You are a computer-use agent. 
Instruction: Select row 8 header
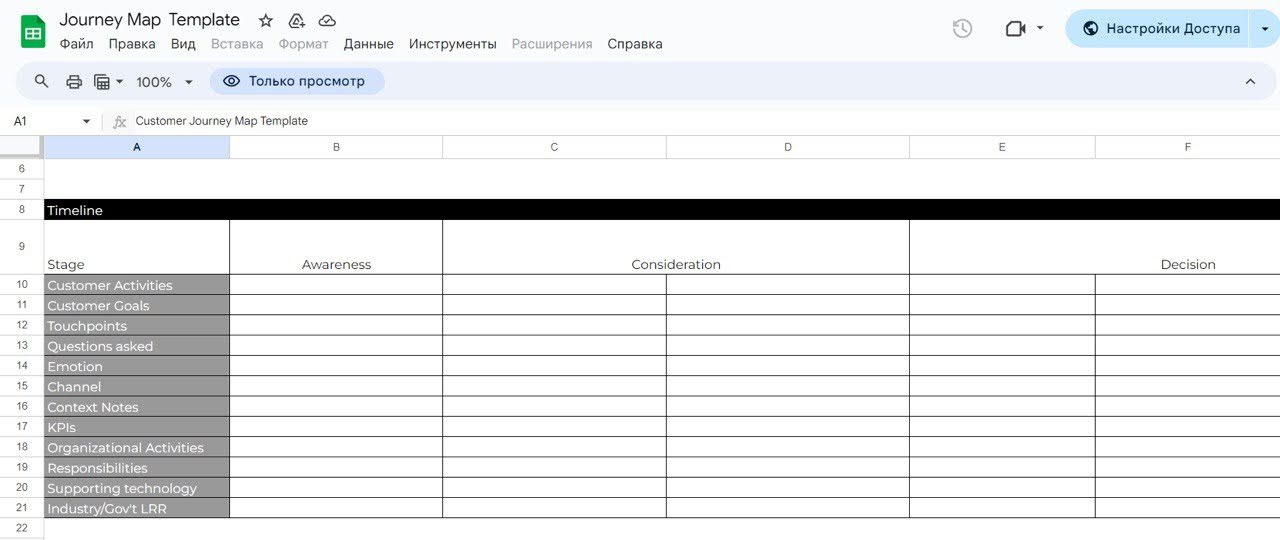click(x=22, y=210)
